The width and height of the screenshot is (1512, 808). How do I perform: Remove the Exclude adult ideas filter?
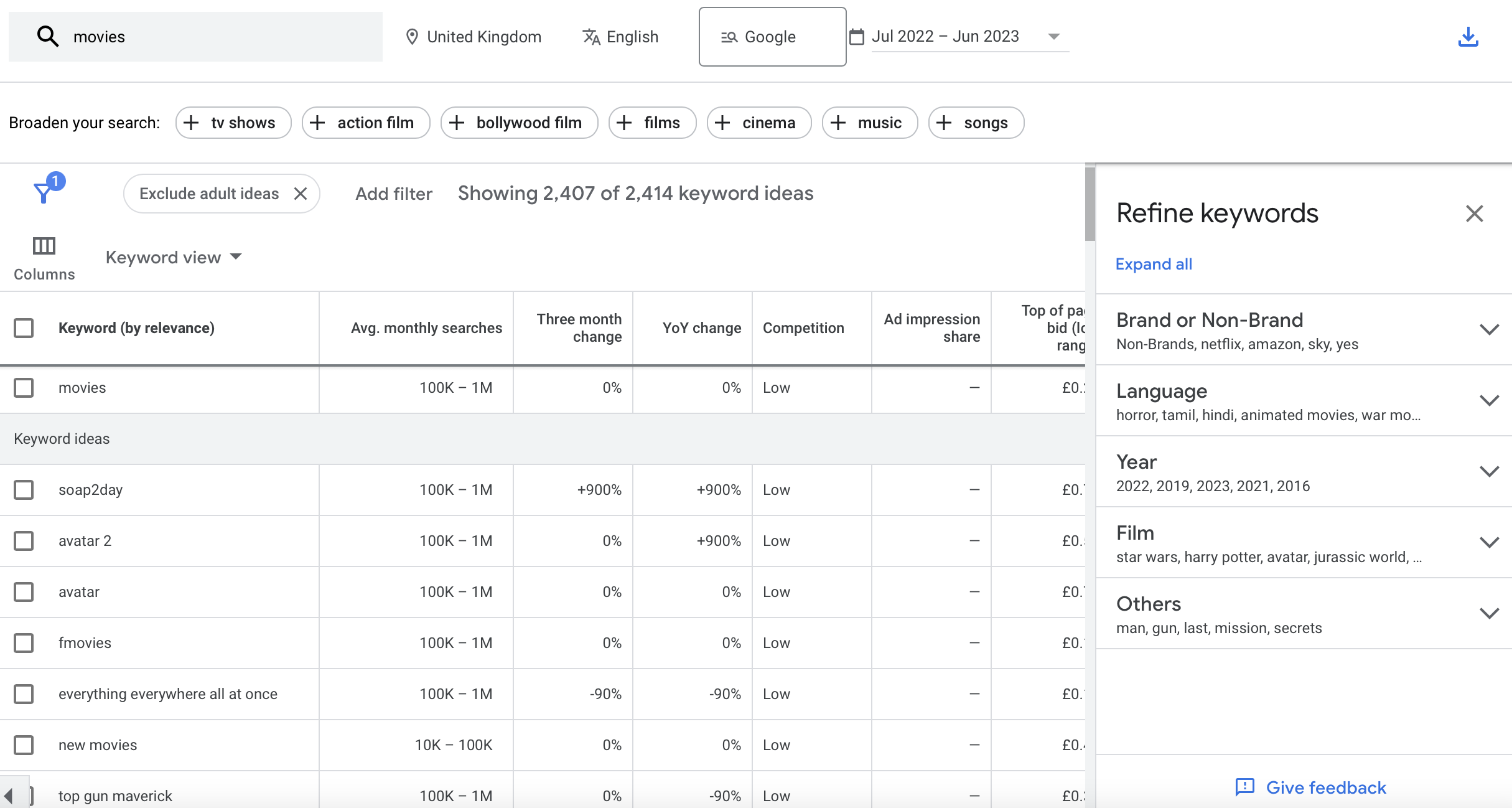[301, 194]
